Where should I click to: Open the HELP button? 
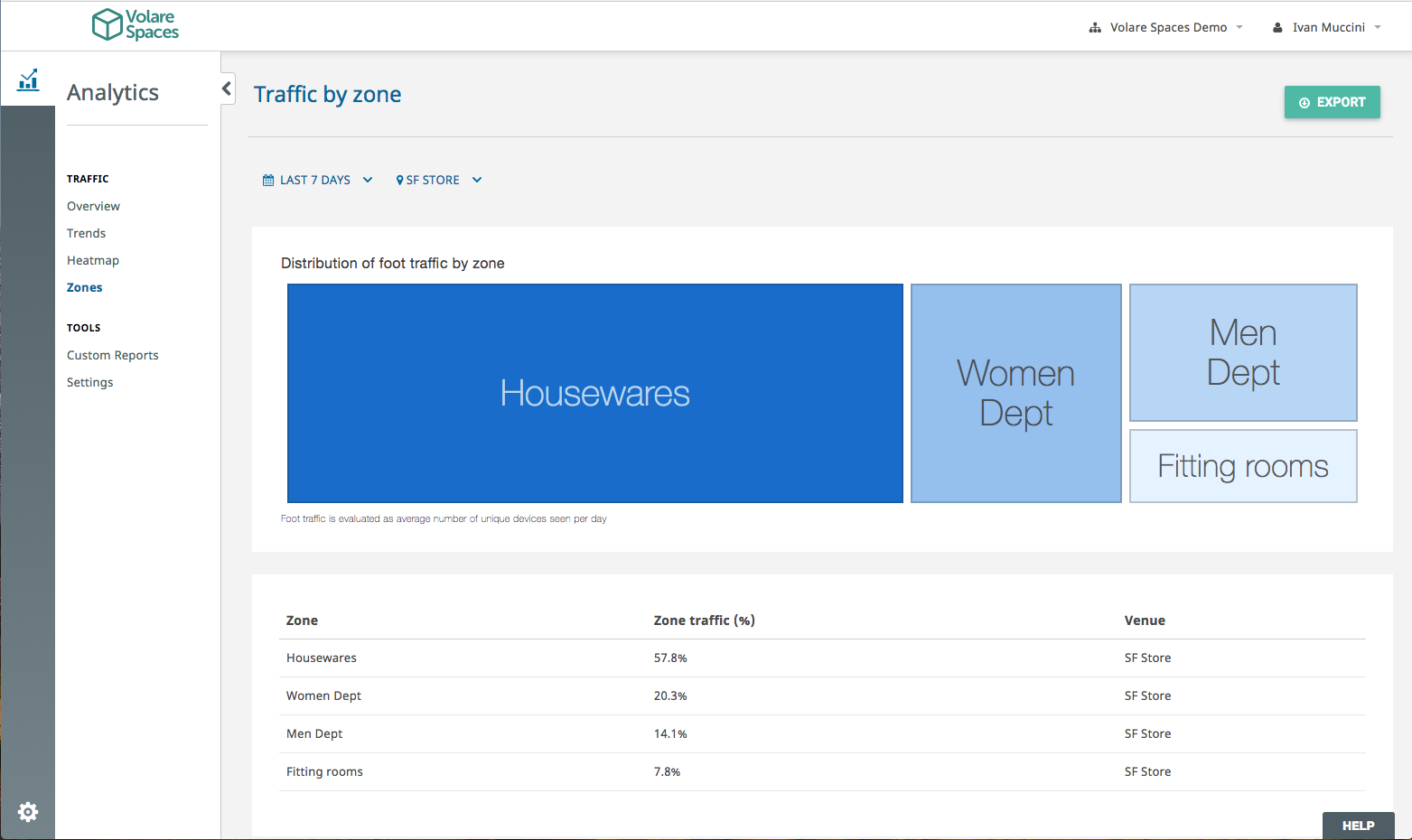pyautogui.click(x=1358, y=826)
